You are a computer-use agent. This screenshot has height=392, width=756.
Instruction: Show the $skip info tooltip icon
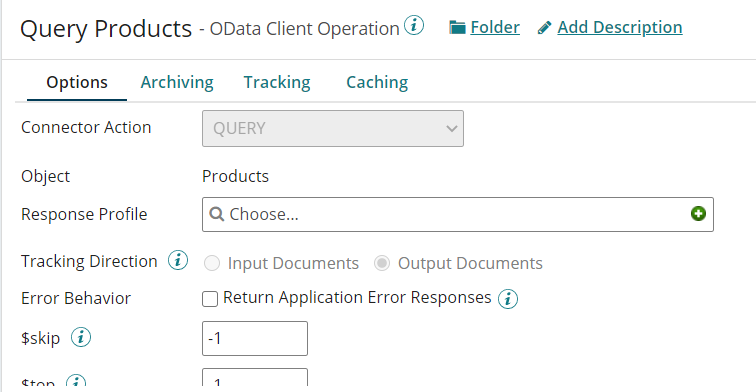(81, 337)
